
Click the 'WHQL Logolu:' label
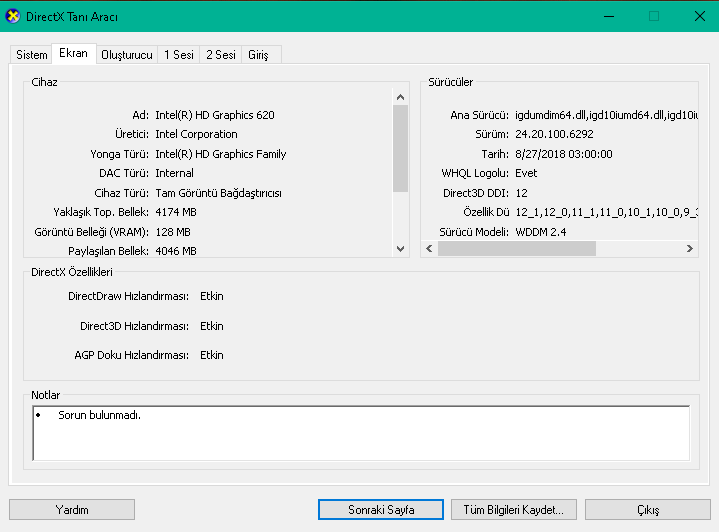[475, 173]
